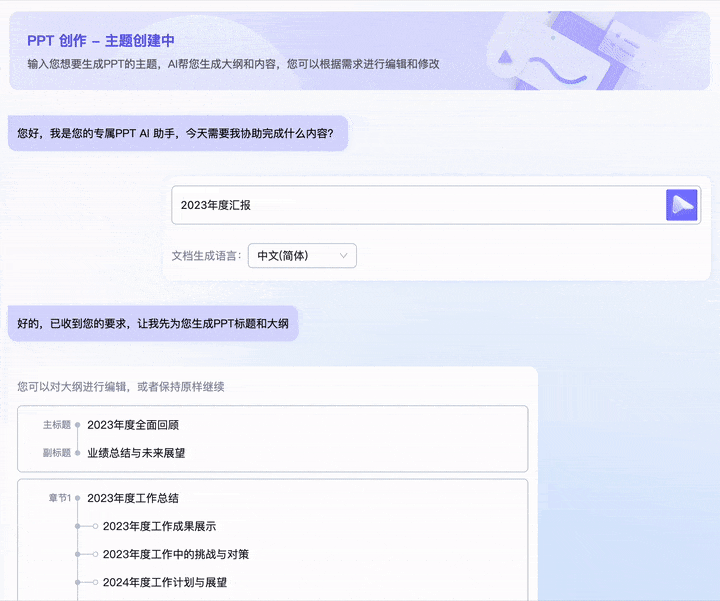
Task: Click the node circle beside 2023年度工作成果展示
Action: [x=95, y=526]
